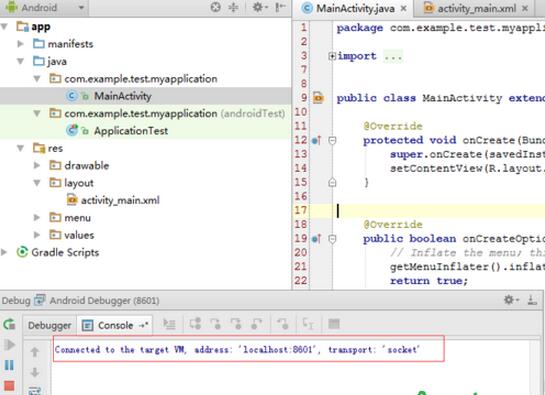Viewport: 545px width, 395px height.
Task: Click the collapse all icon in project toolbar
Action: (x=234, y=7)
